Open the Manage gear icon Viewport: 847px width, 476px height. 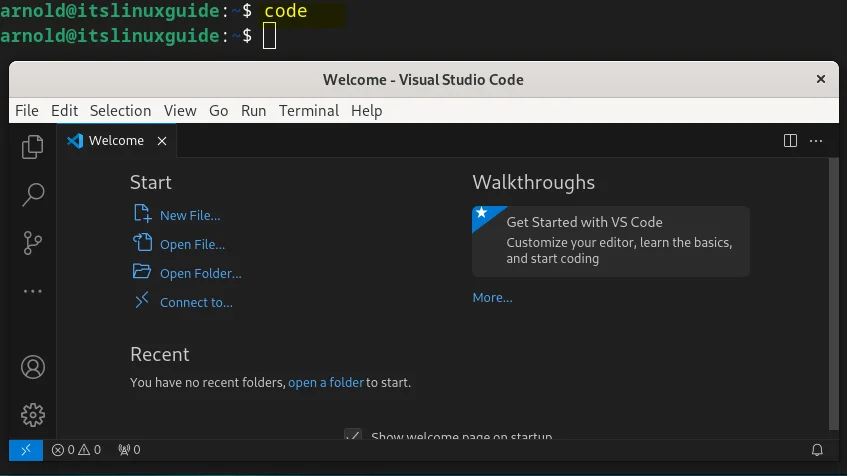(33, 415)
